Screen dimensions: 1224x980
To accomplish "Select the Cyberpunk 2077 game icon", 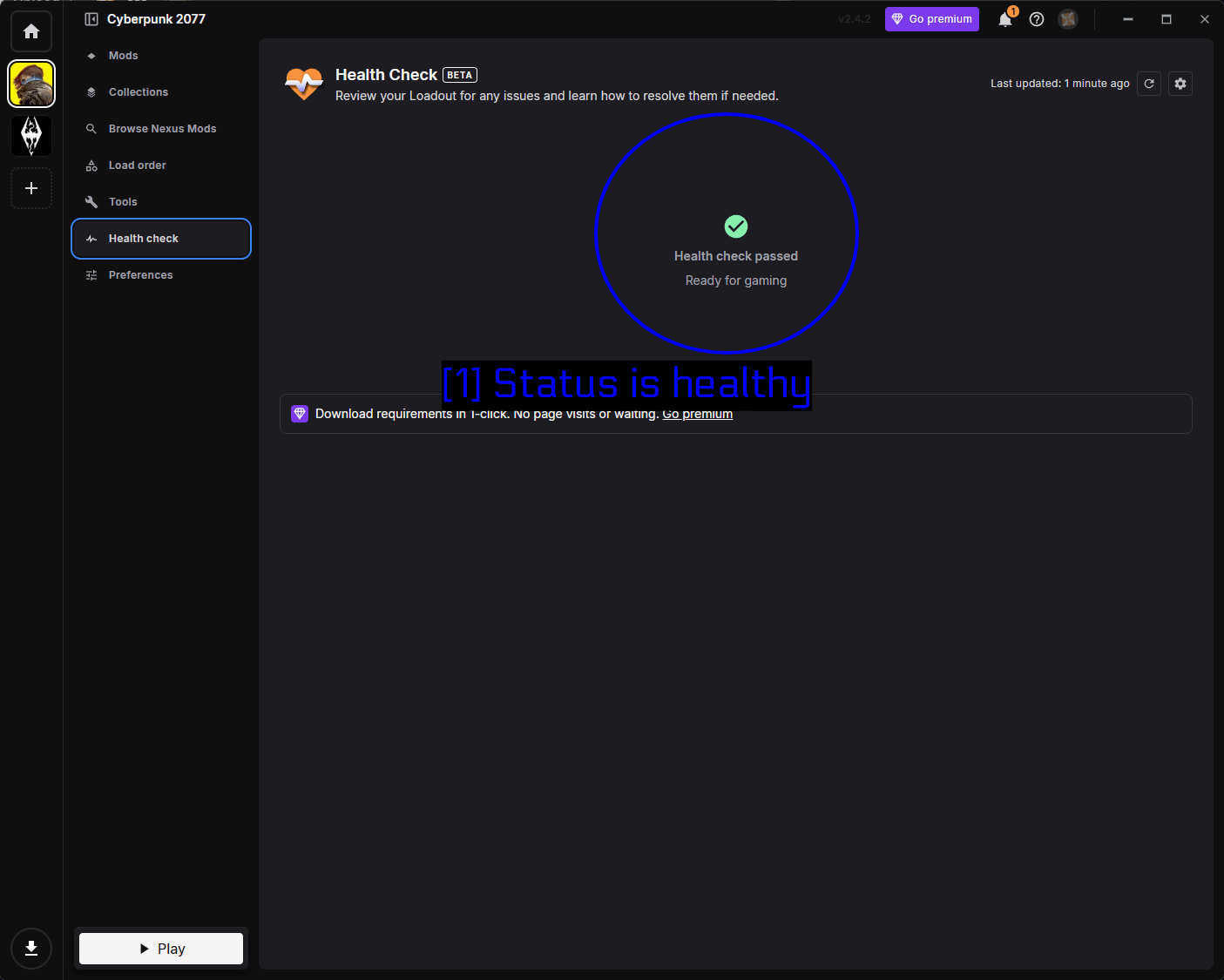I will (31, 84).
